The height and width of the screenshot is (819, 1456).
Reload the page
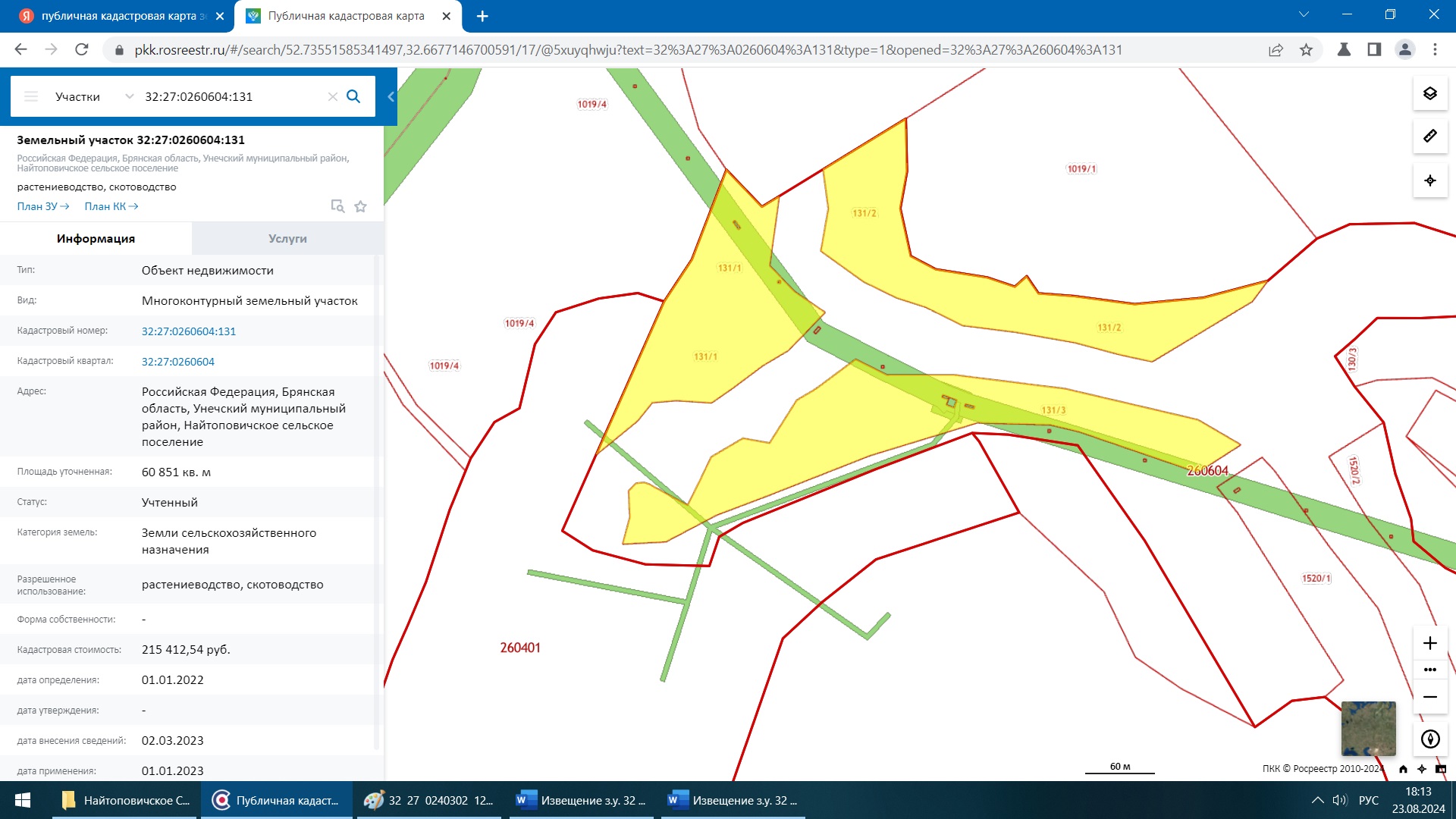tap(82, 49)
